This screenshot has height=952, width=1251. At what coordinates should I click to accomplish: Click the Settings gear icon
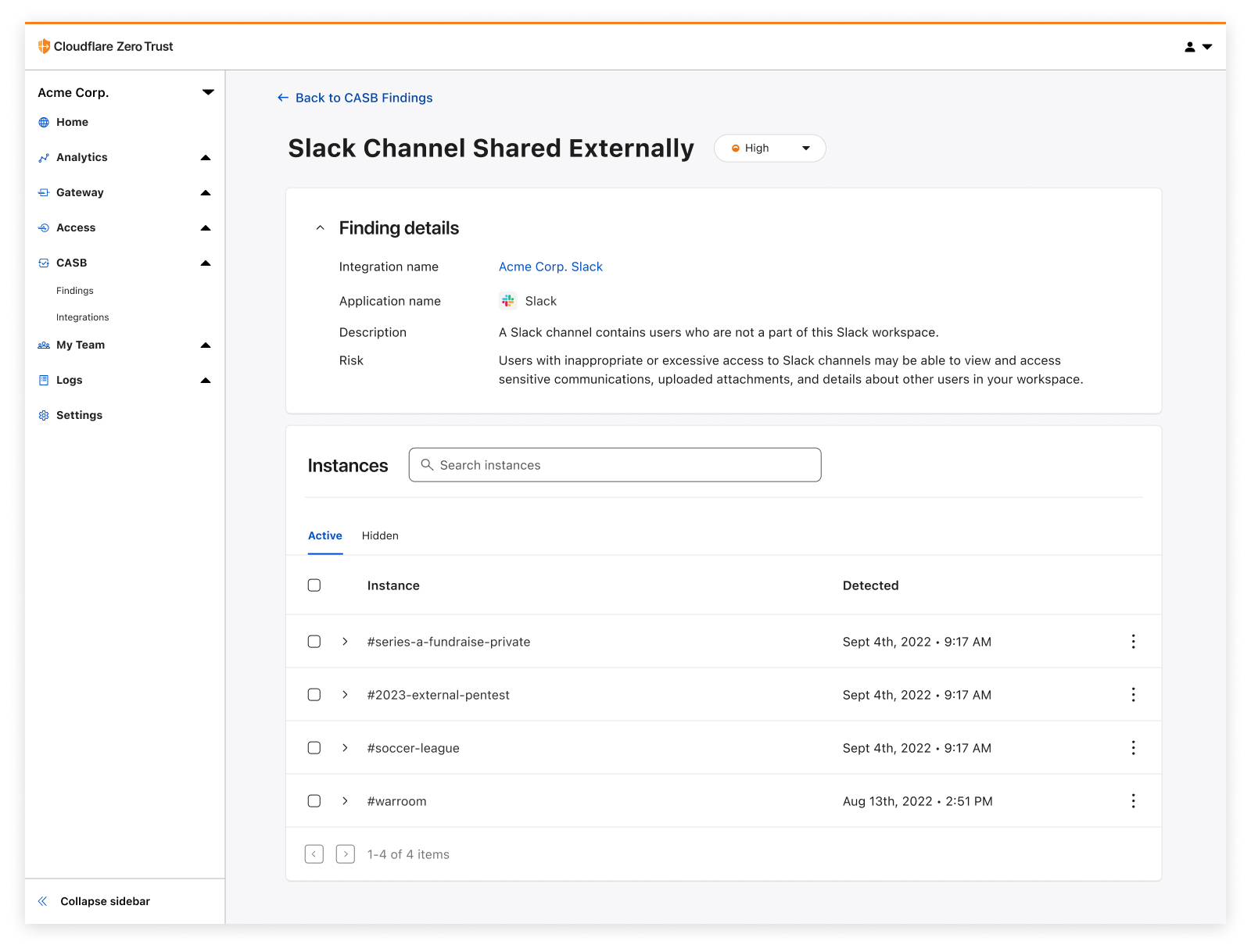[44, 415]
